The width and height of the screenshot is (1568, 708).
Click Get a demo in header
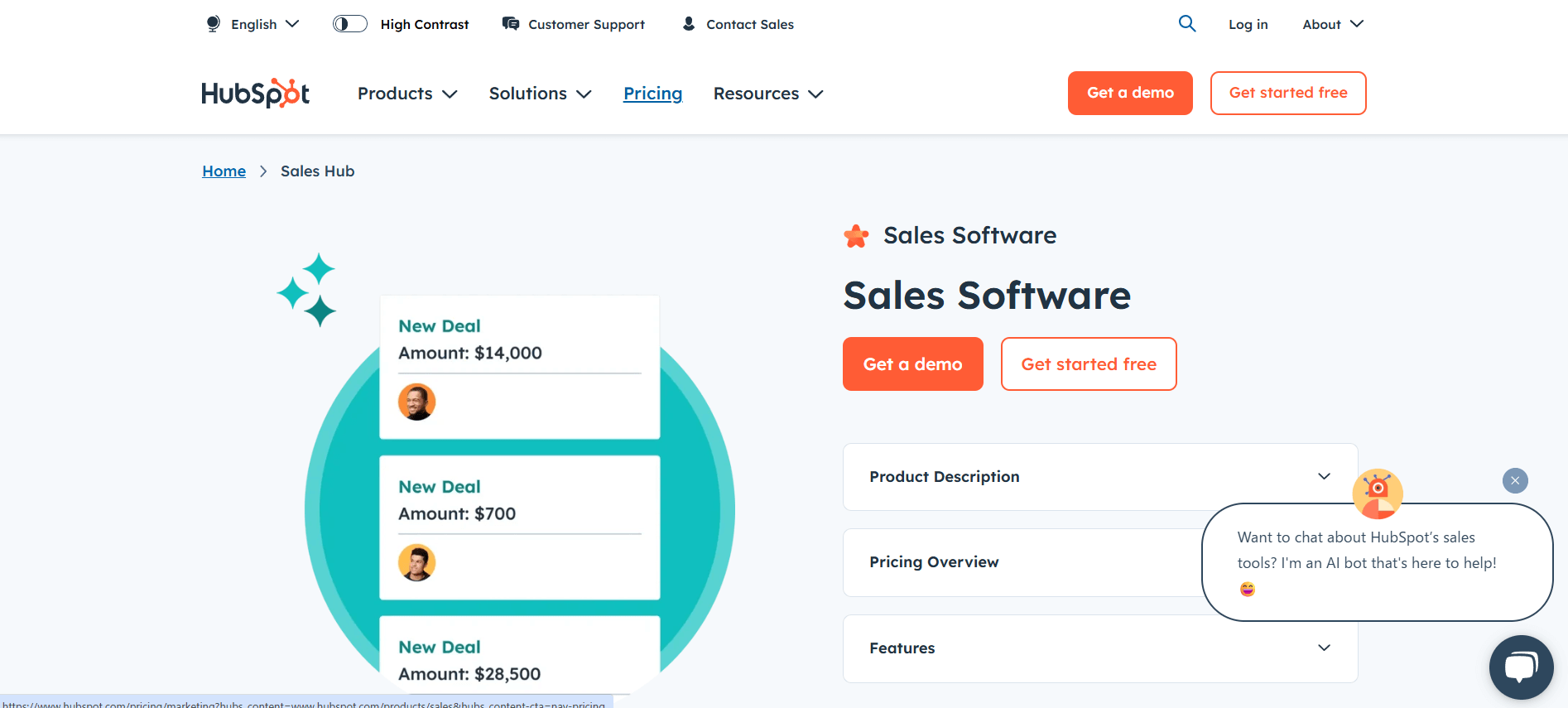tap(1130, 93)
